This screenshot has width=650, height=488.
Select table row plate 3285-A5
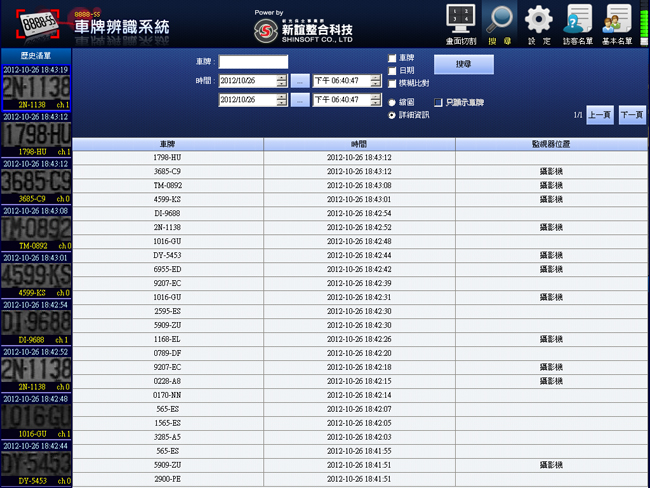(360, 437)
